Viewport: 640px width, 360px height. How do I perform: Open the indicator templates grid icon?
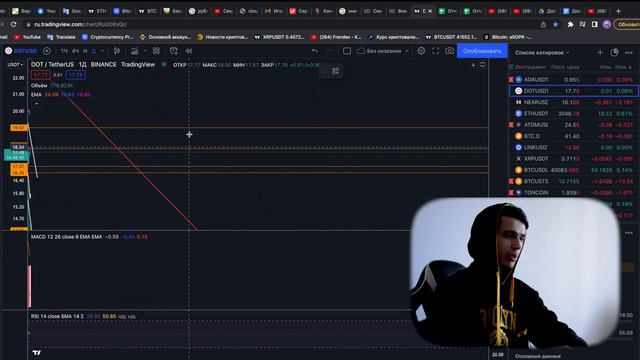156,51
